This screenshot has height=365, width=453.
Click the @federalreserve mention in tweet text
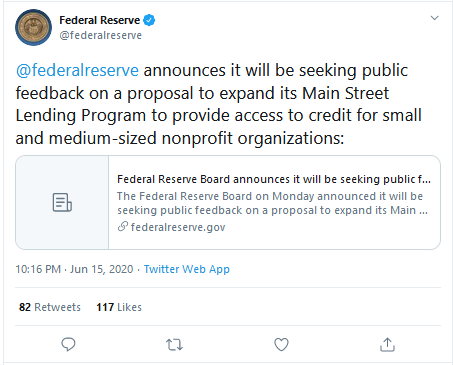77,70
